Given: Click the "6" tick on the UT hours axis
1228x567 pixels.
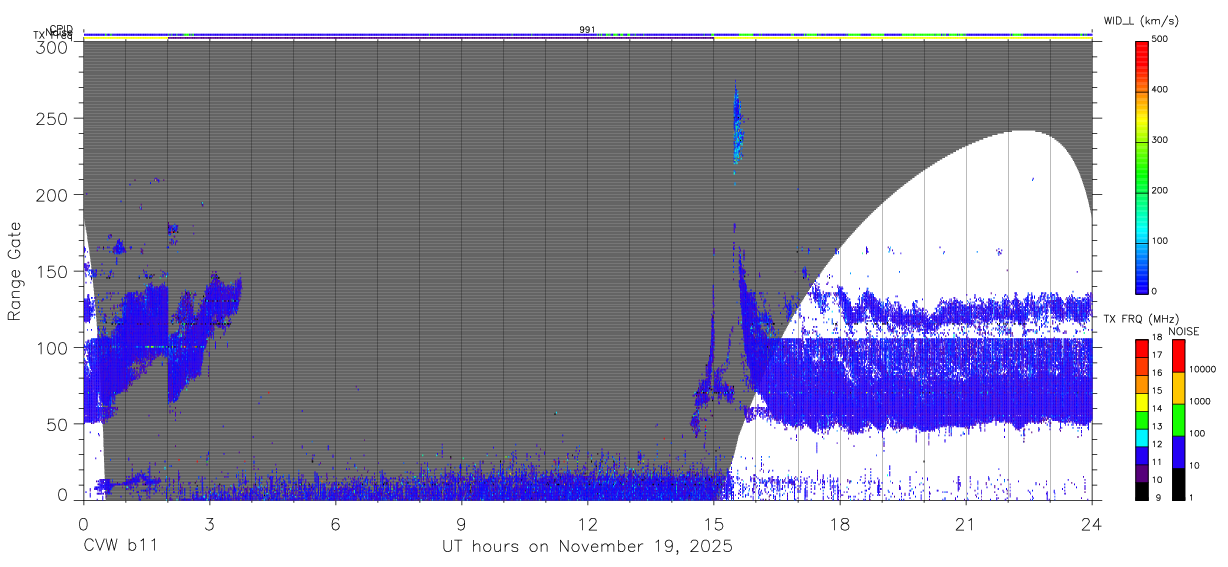Looking at the screenshot, I should (335, 523).
